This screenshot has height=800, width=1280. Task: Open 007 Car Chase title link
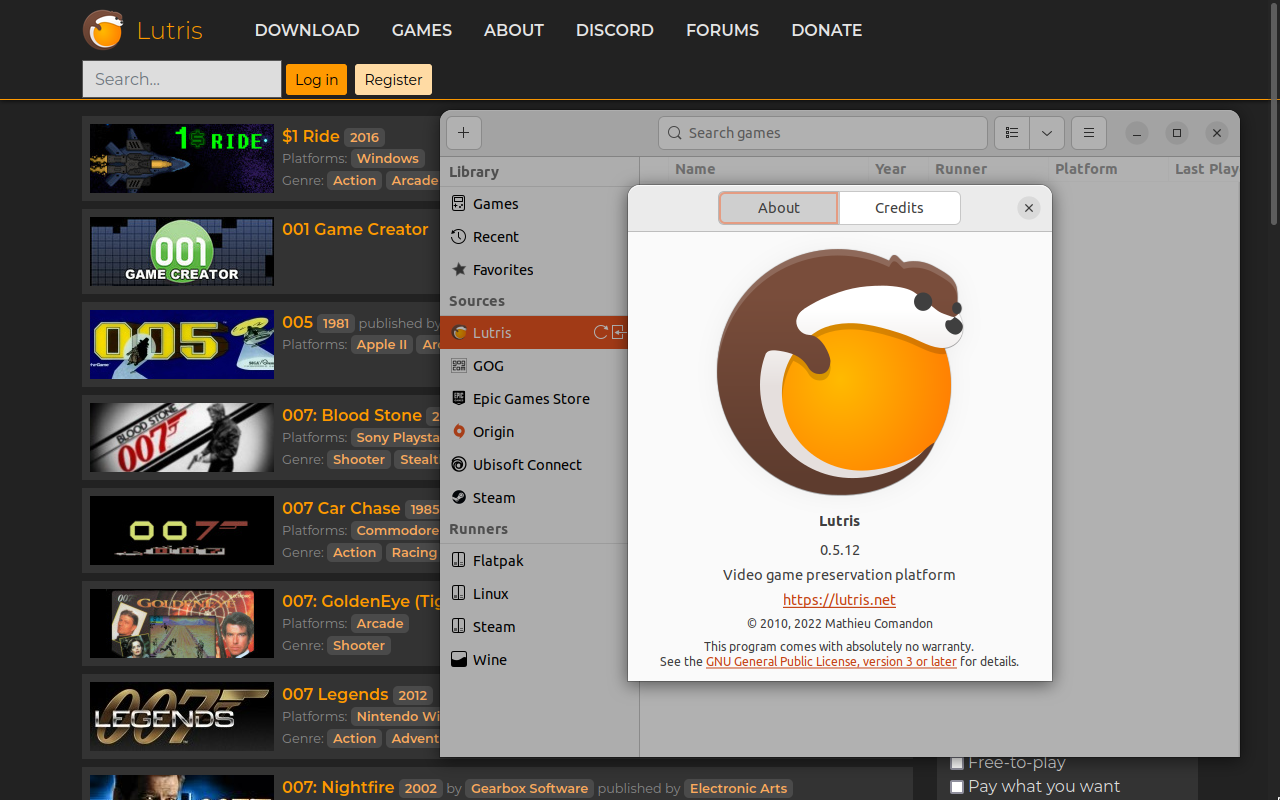(341, 508)
